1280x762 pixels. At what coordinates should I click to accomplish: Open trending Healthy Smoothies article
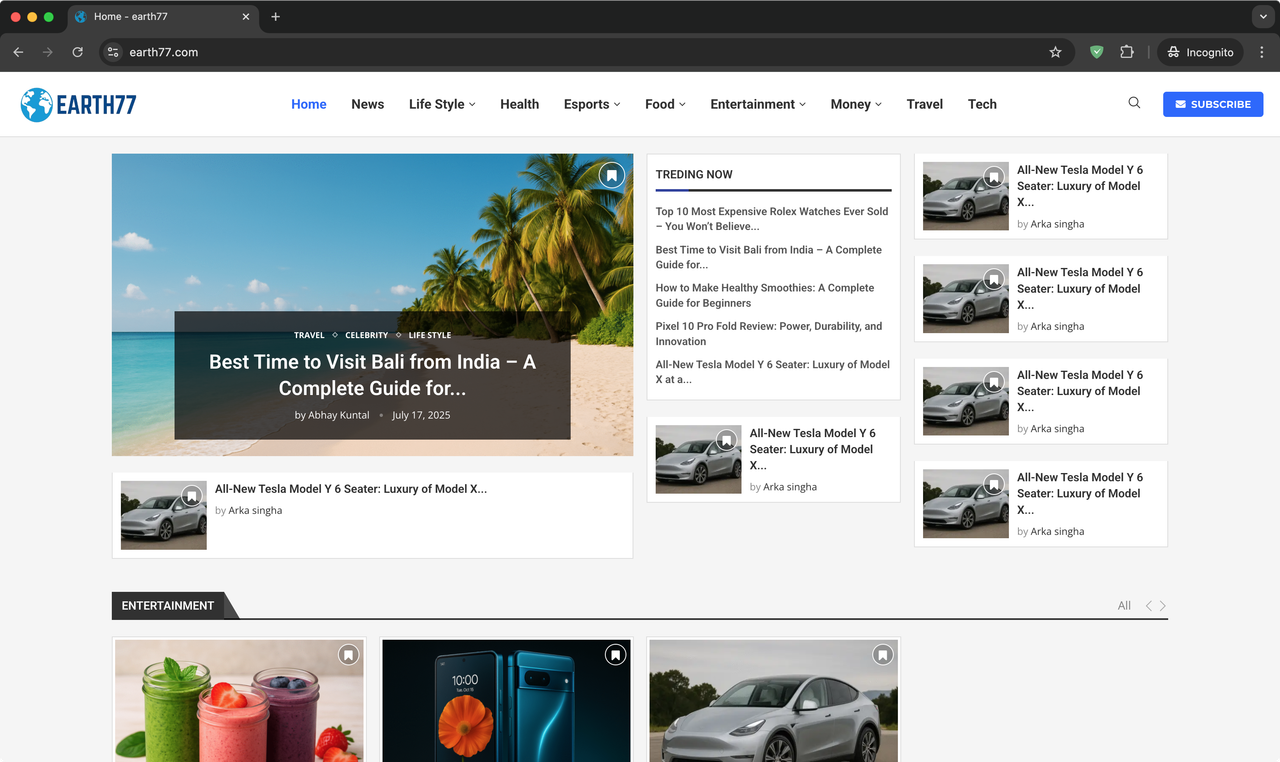tap(765, 295)
